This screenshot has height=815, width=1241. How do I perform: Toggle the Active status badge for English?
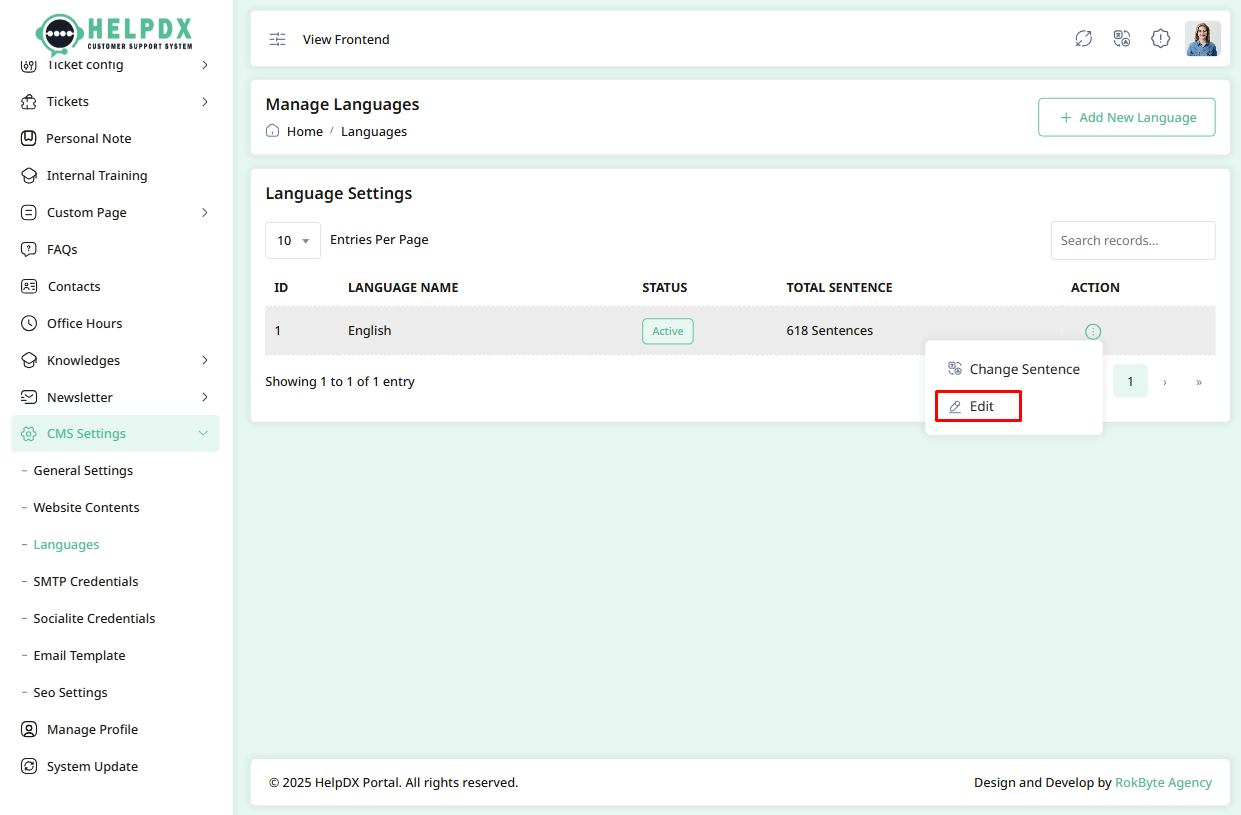tap(667, 331)
